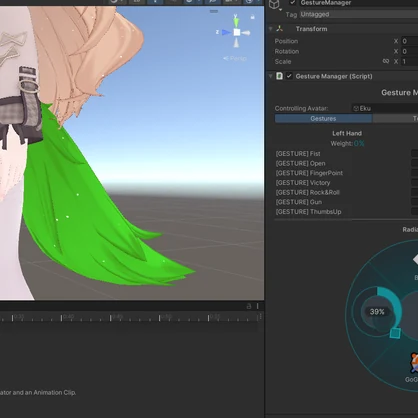Click the Transform component axes icon
Image resolution: width=418 pixels, height=418 pixels.
[x=280, y=29]
